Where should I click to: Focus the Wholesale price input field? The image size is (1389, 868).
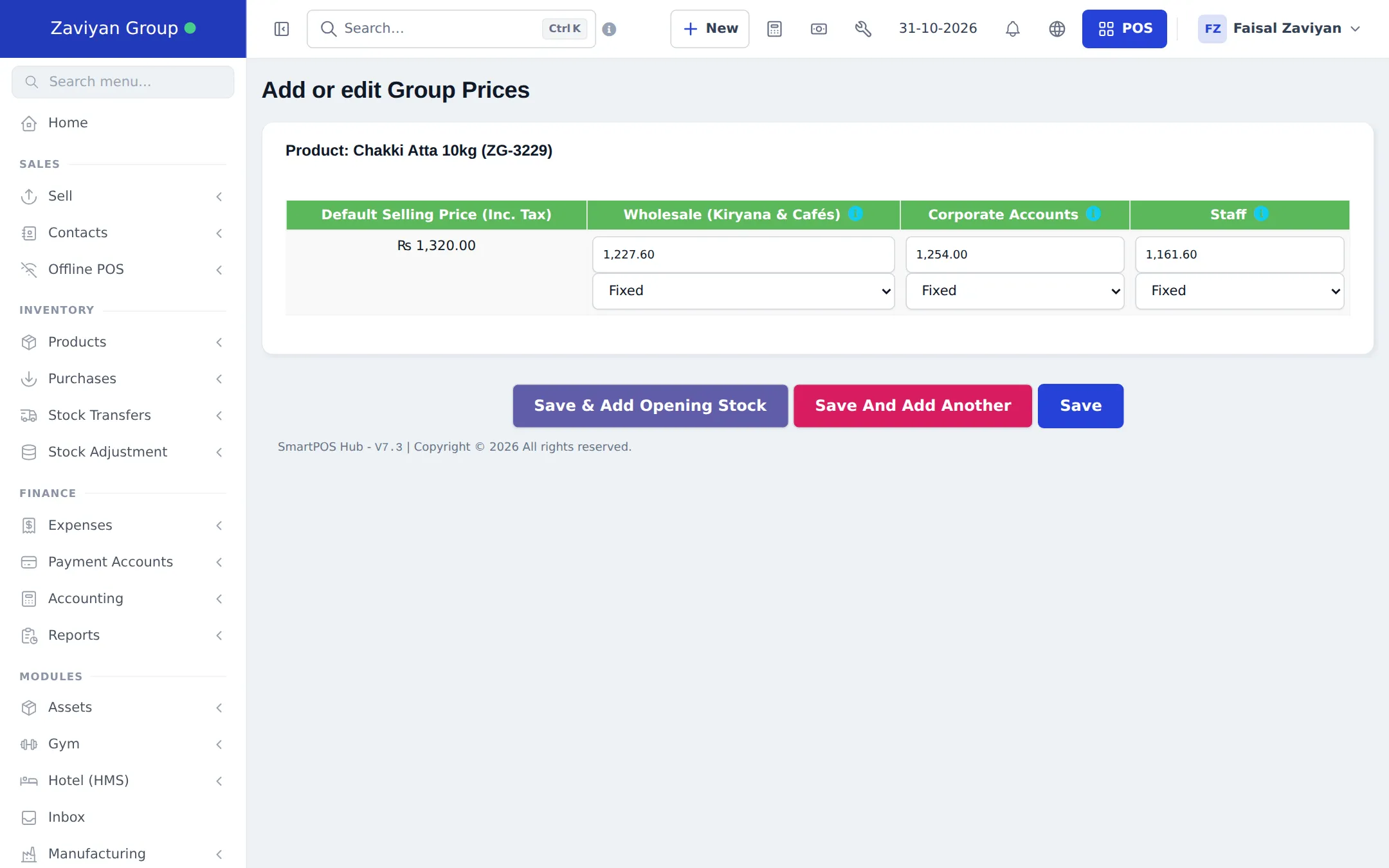[743, 255]
